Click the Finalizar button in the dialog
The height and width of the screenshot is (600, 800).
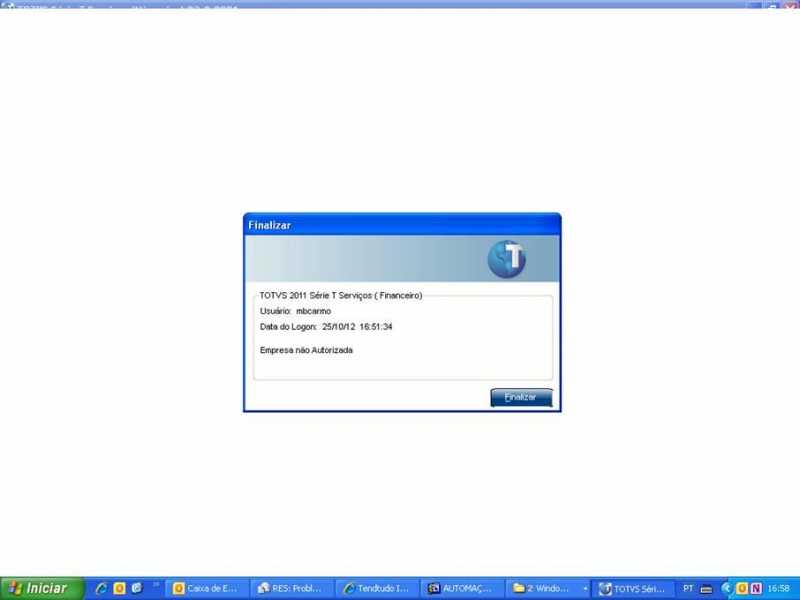521,397
